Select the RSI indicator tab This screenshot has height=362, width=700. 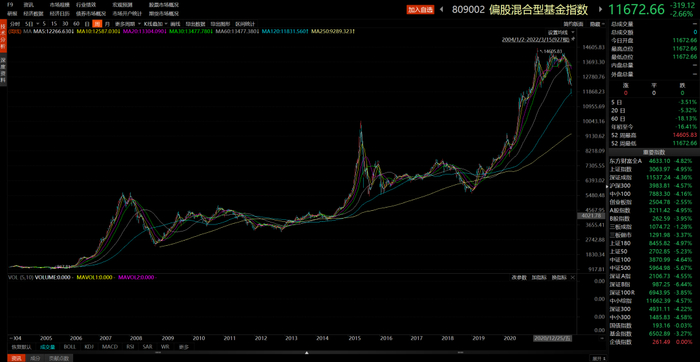coord(130,346)
